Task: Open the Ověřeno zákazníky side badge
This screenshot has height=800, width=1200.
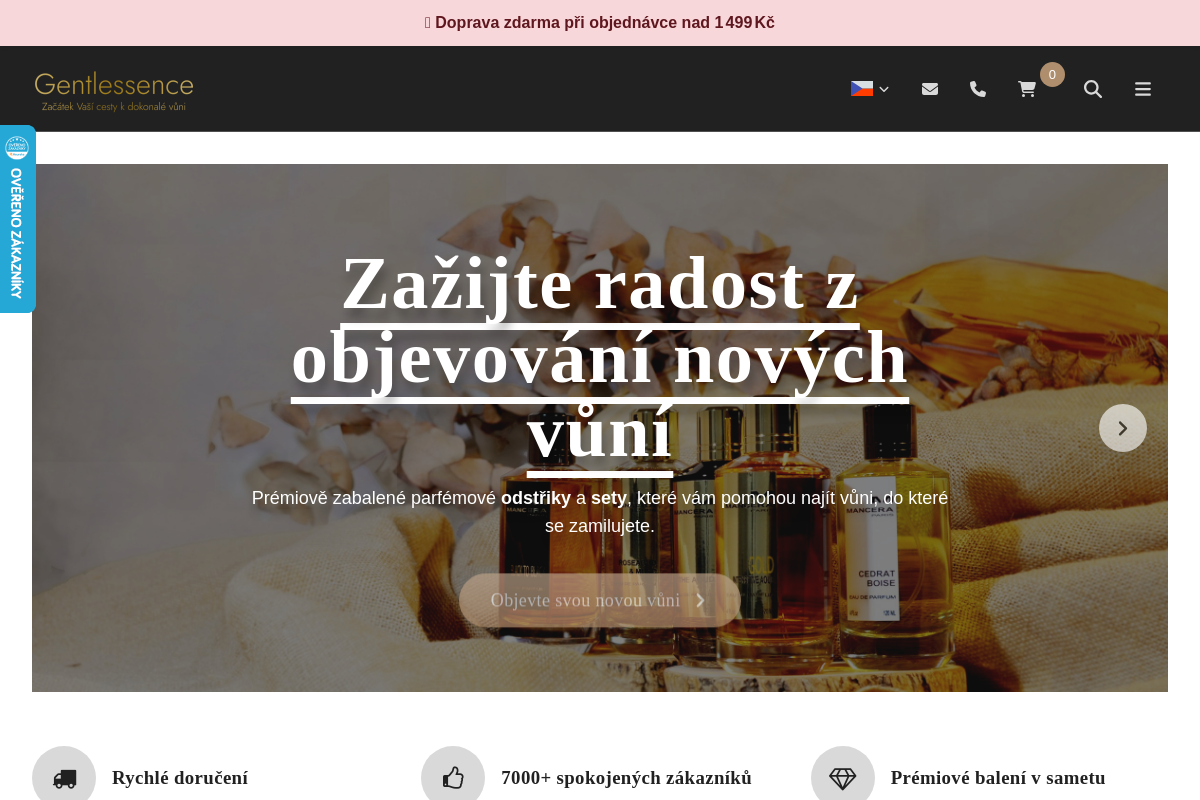Action: click(17, 219)
